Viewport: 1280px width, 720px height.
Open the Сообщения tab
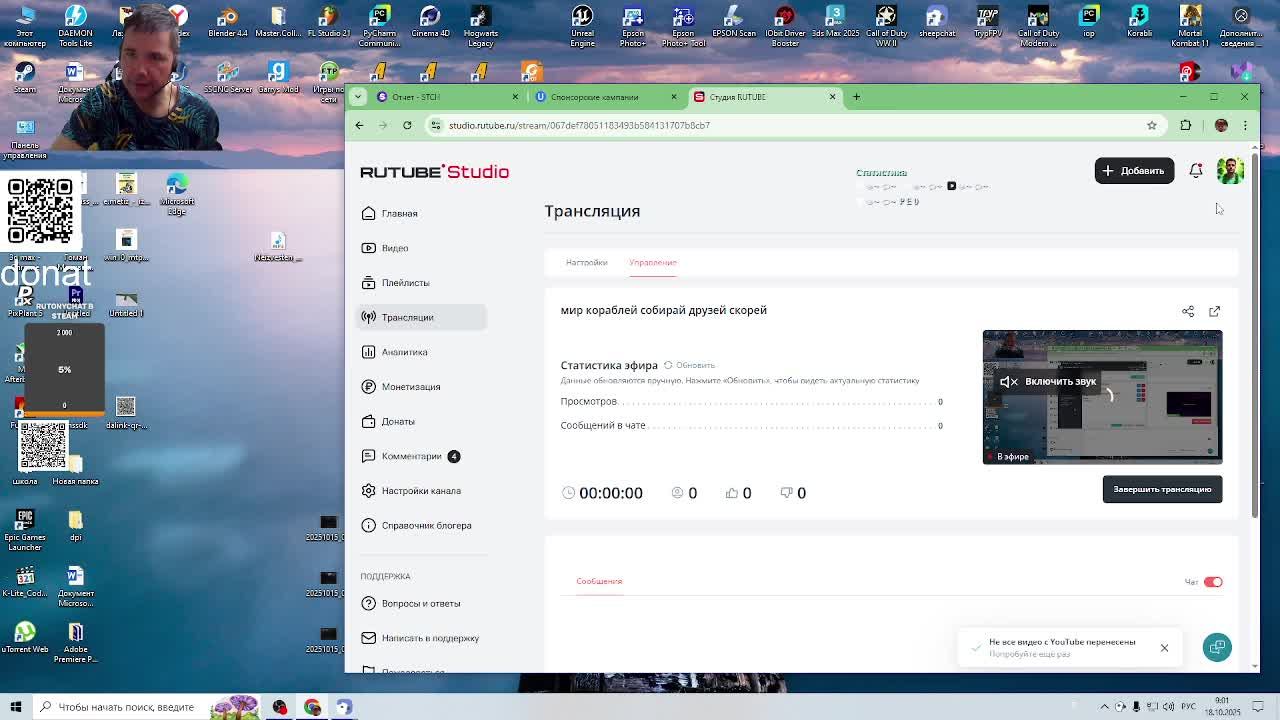(x=599, y=581)
